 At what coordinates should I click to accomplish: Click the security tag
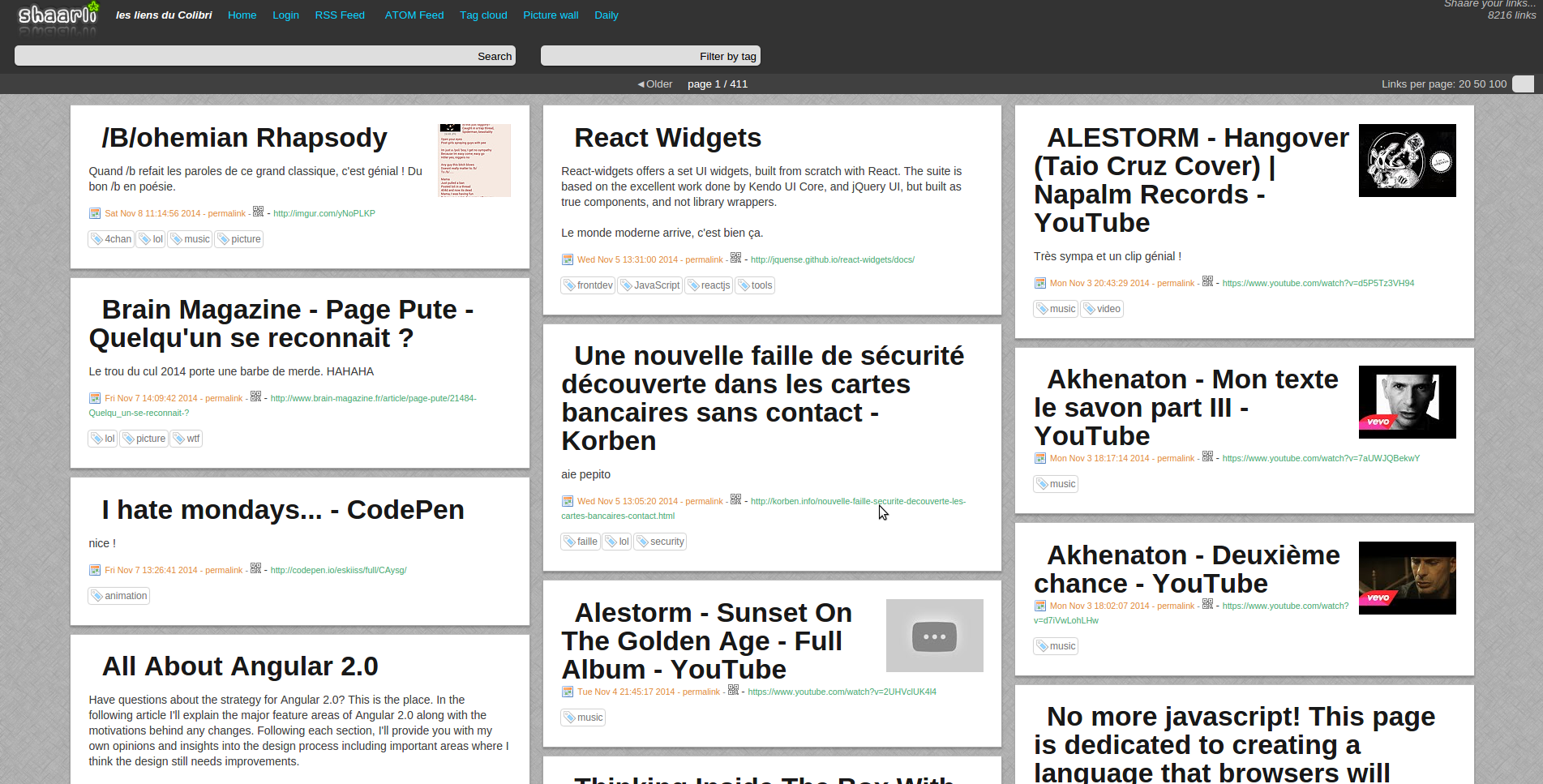[x=660, y=542]
